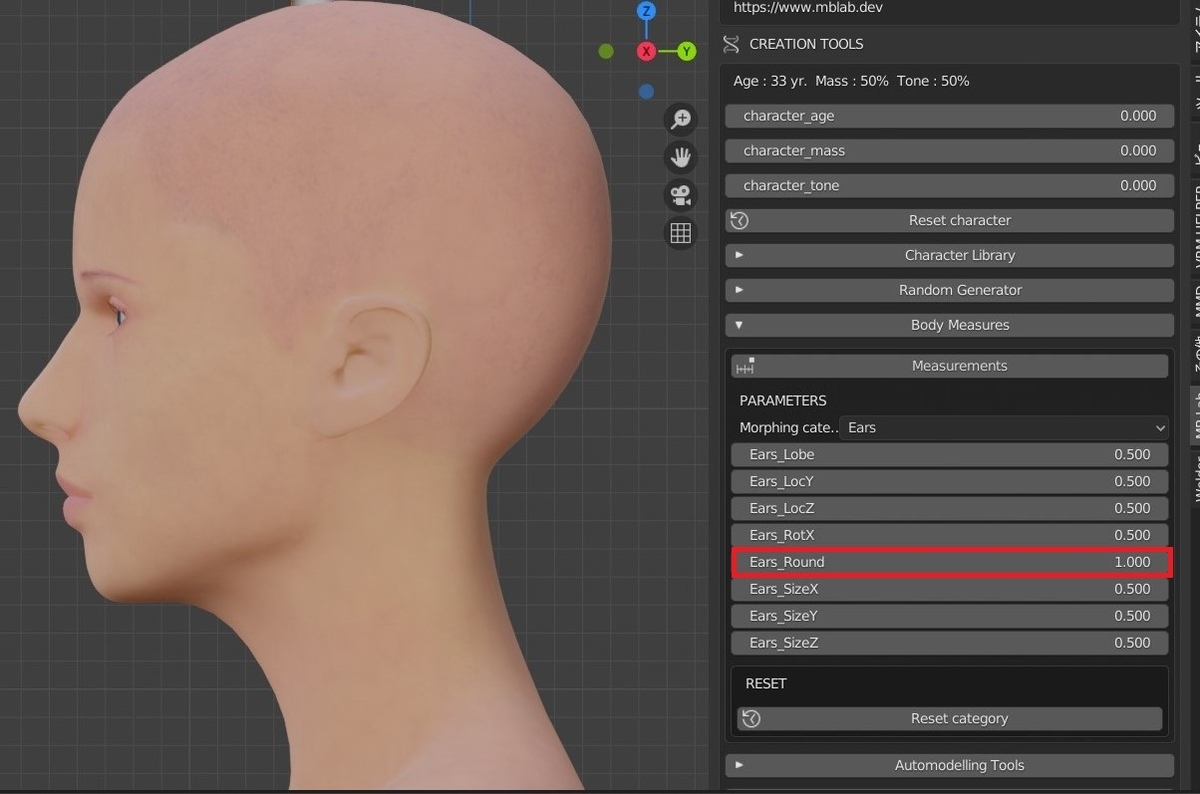Click the blue Z axis gizmo ball
This screenshot has height=794, width=1200.
[x=647, y=12]
